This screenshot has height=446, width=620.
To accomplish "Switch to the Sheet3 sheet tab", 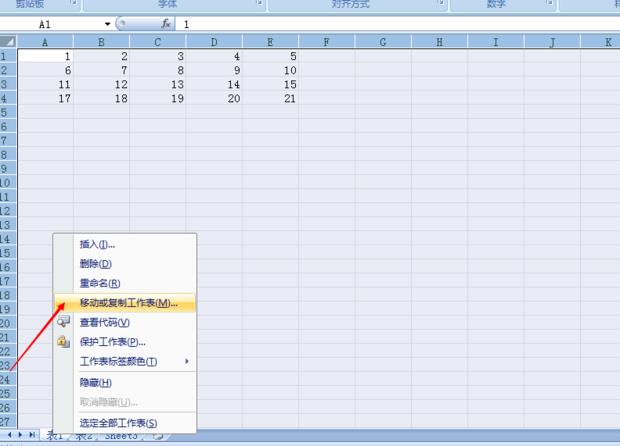I will coord(121,436).
